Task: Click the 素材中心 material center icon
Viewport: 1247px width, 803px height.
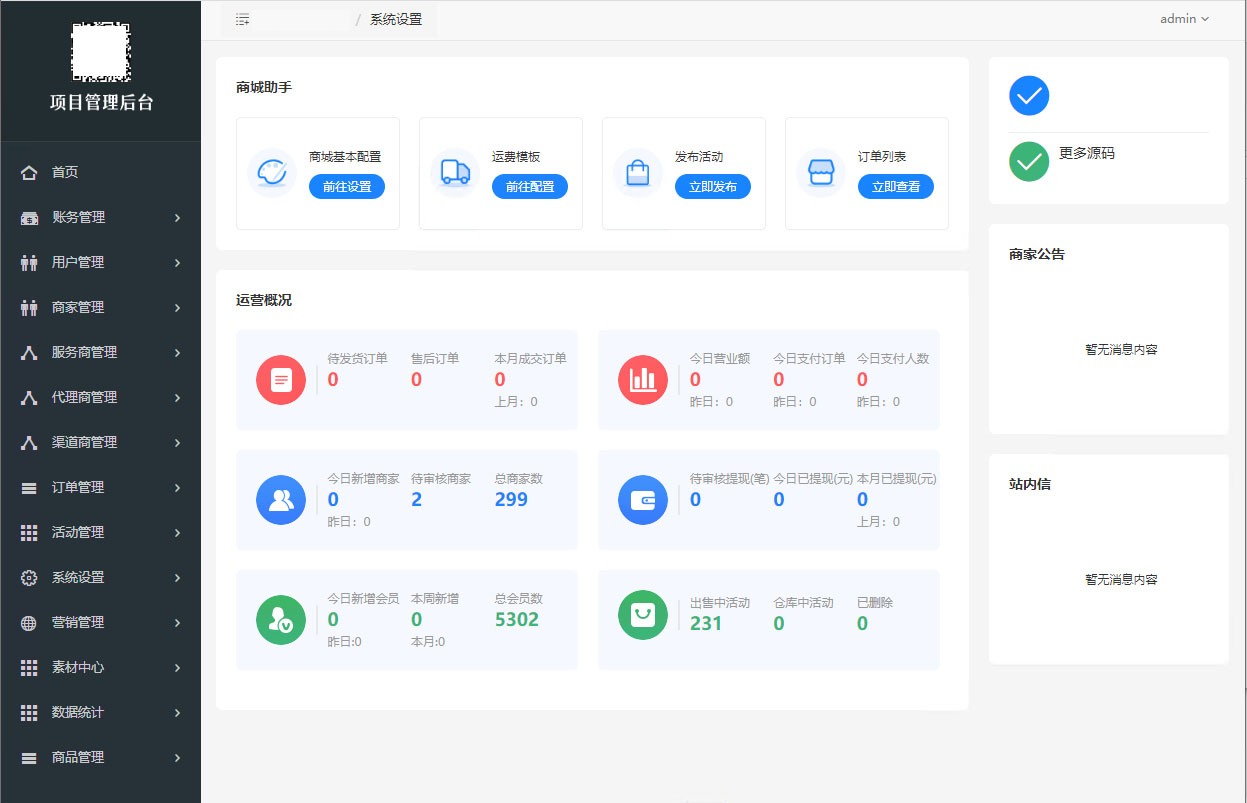Action: click(x=28, y=667)
